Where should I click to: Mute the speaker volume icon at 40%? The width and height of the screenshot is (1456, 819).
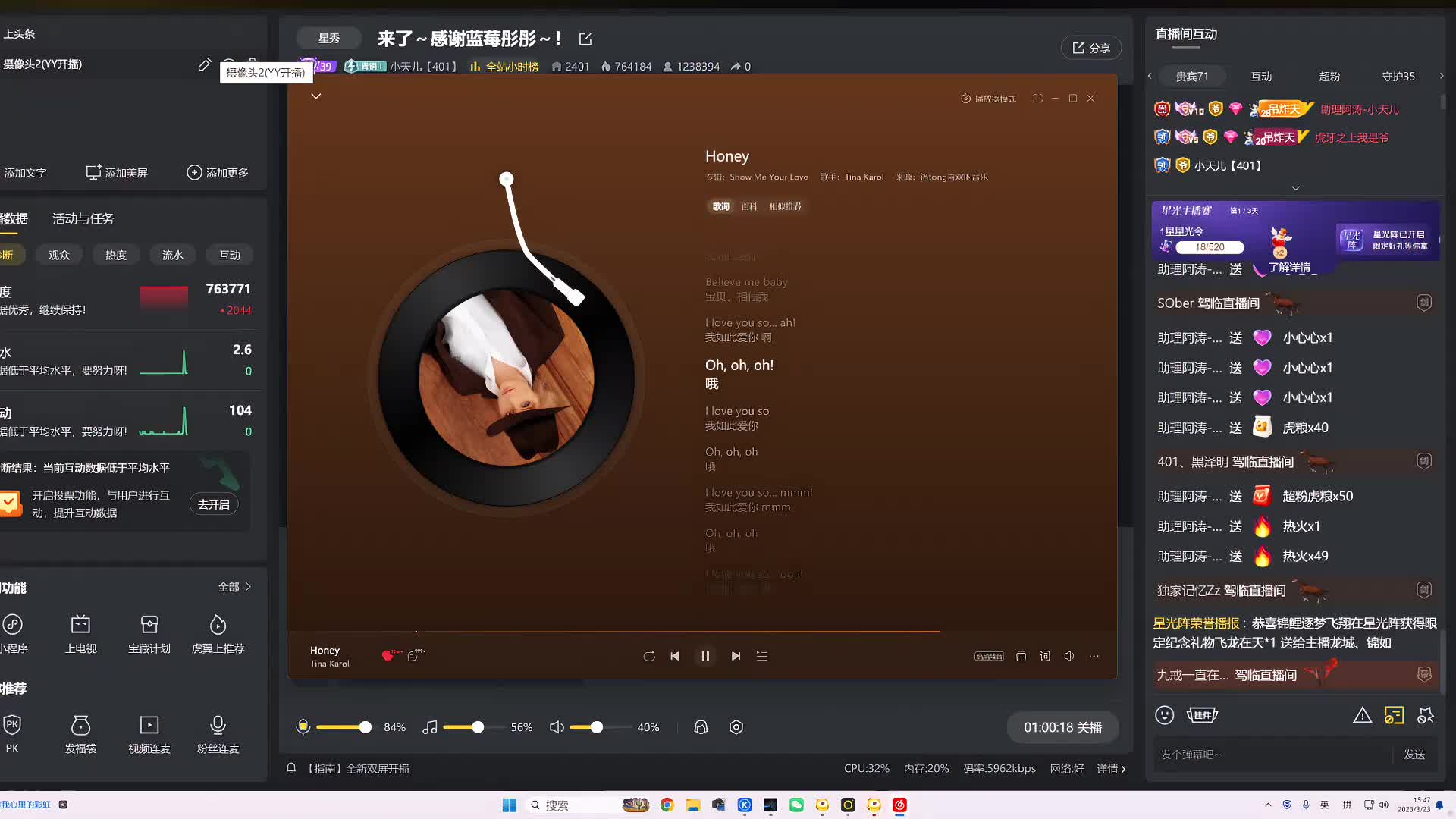click(557, 727)
